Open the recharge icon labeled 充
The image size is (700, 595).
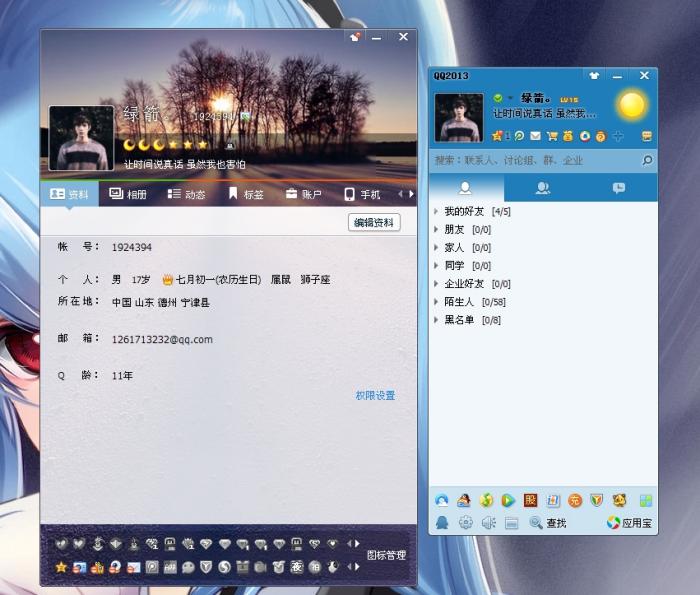[x=575, y=500]
